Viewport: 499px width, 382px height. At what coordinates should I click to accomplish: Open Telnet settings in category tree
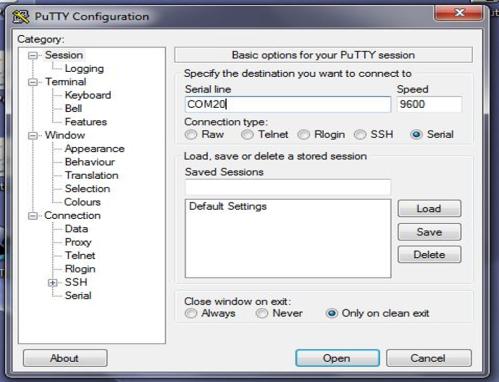pos(80,255)
